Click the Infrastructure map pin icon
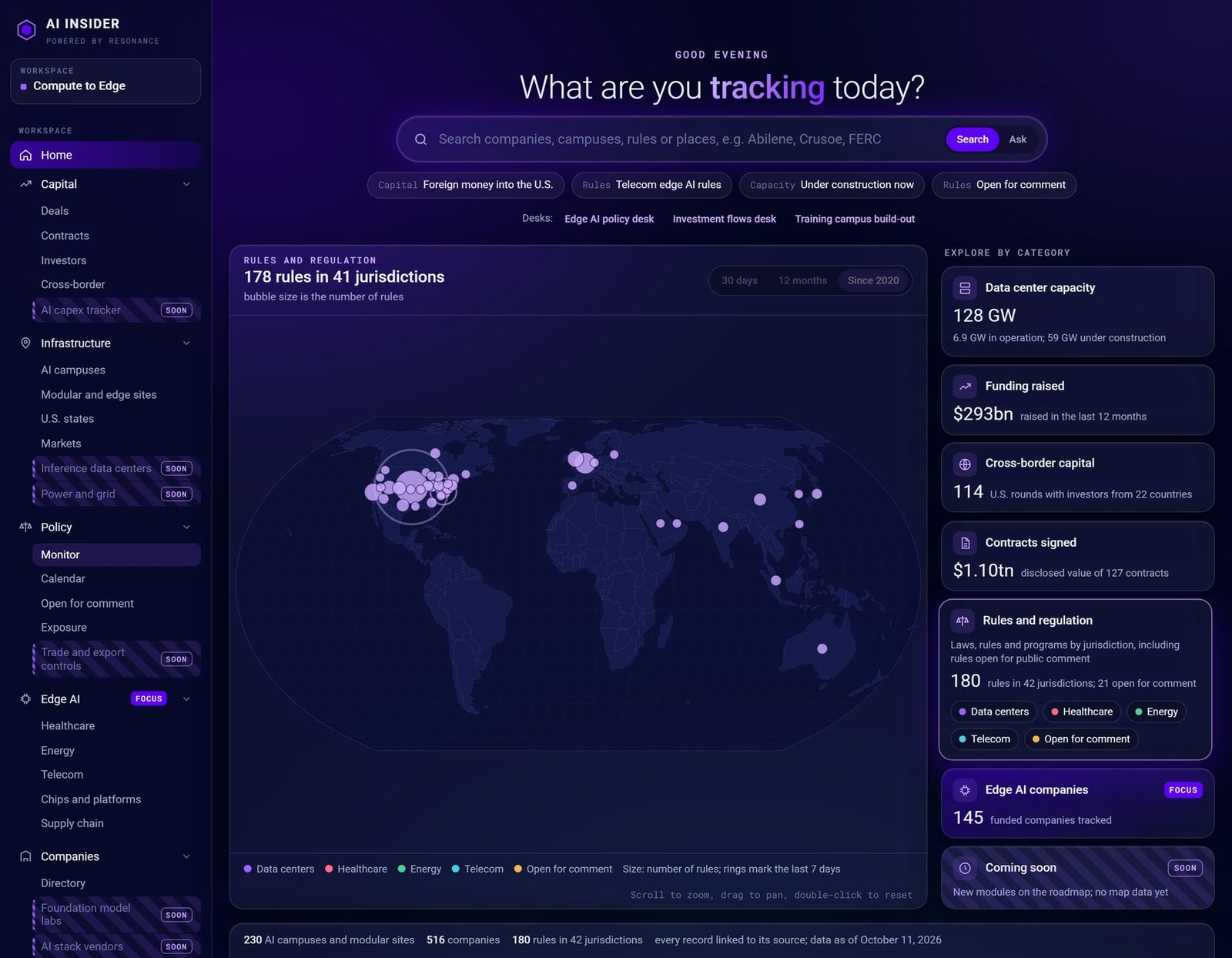 (x=25, y=343)
